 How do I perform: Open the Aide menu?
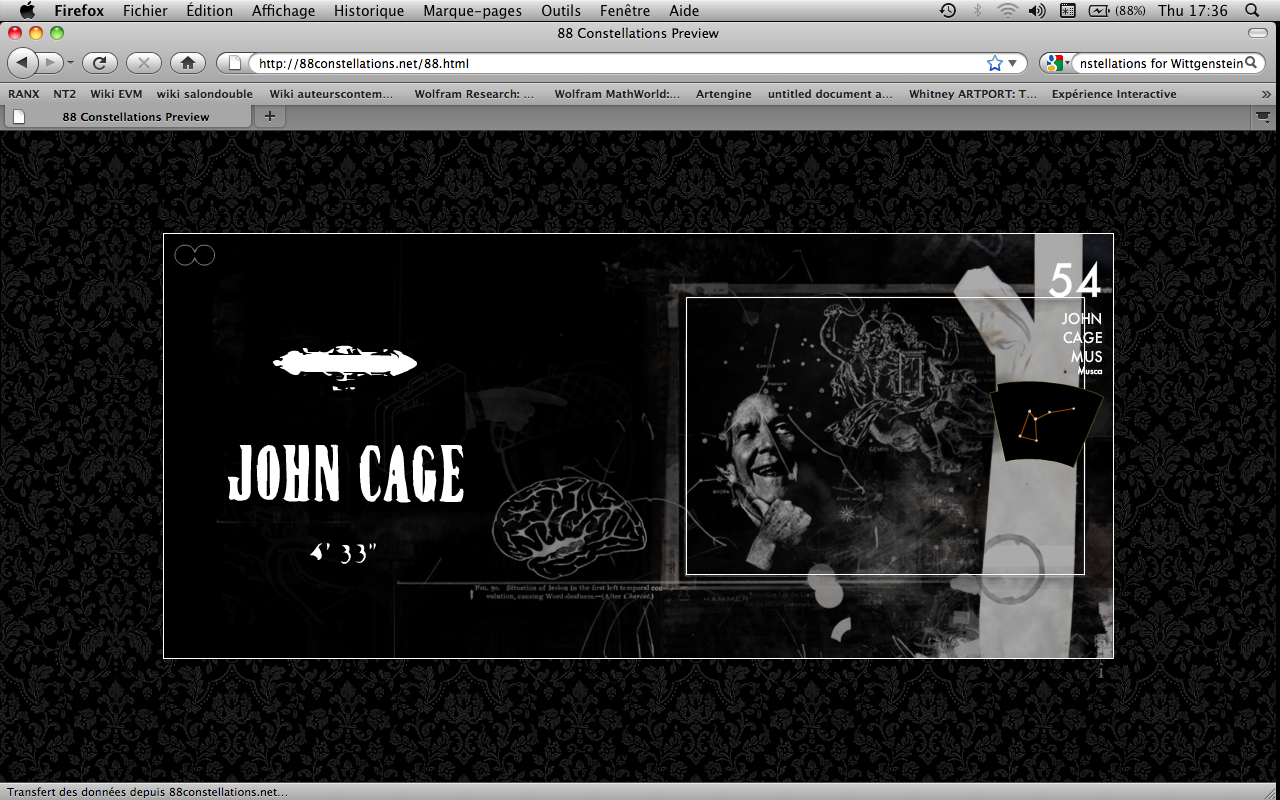pos(684,11)
